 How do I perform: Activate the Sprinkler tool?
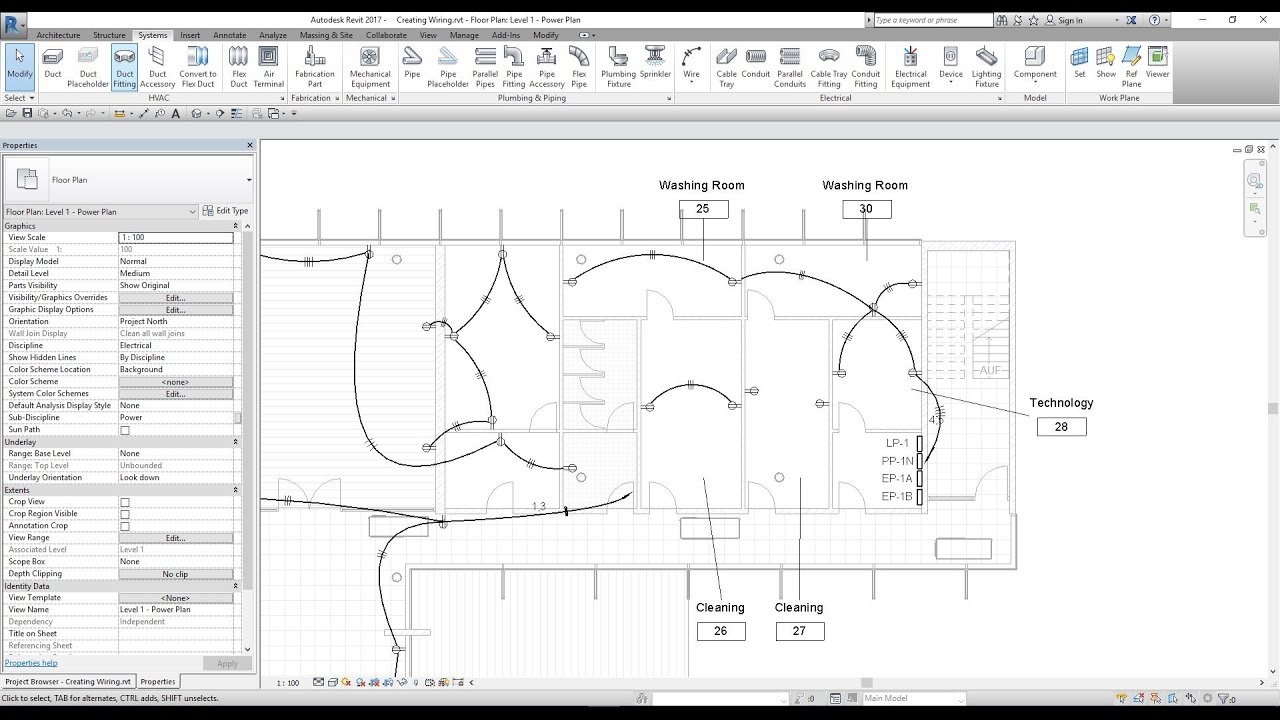pos(656,65)
